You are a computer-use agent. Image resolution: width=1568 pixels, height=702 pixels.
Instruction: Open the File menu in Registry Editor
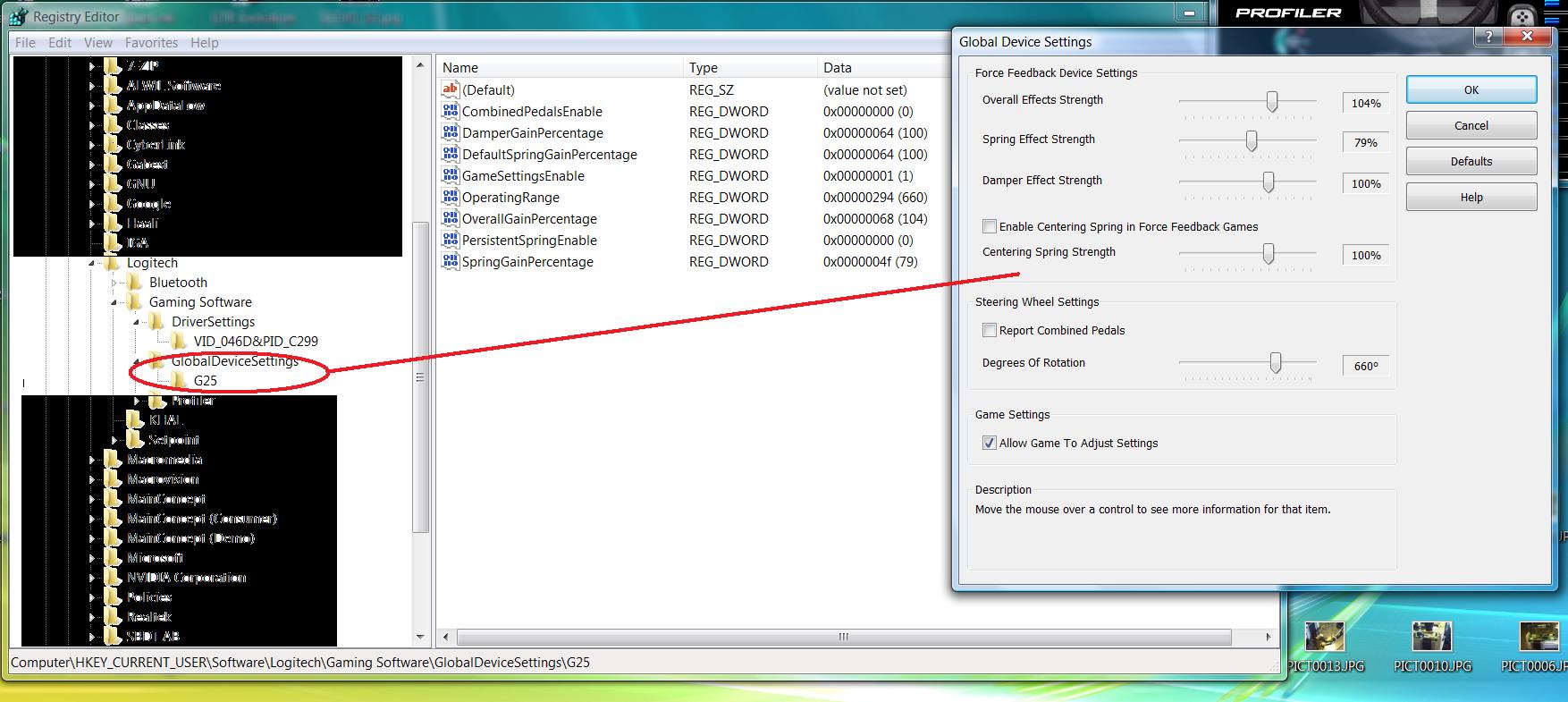(x=26, y=43)
